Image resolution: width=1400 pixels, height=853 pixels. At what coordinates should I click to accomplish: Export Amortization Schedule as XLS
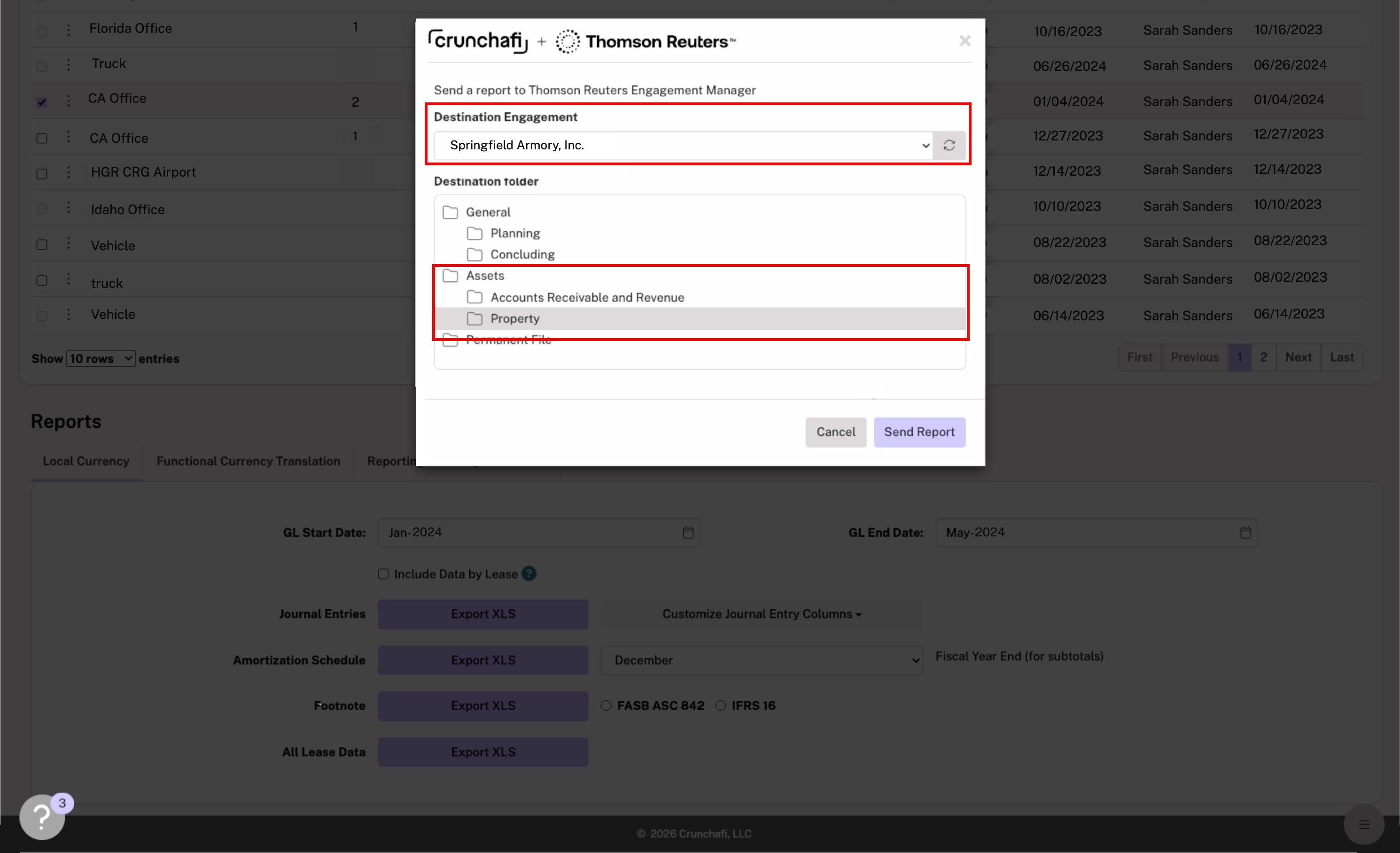pyautogui.click(x=483, y=660)
